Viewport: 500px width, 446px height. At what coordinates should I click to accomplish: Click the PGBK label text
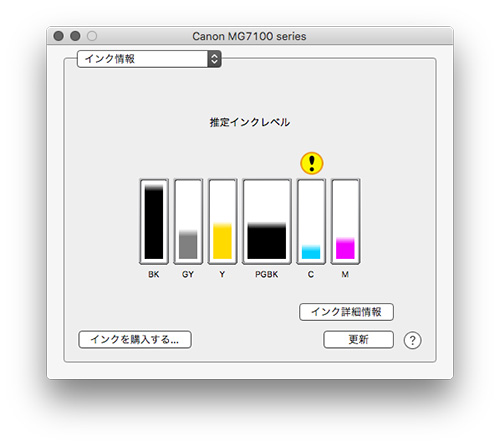point(266,274)
